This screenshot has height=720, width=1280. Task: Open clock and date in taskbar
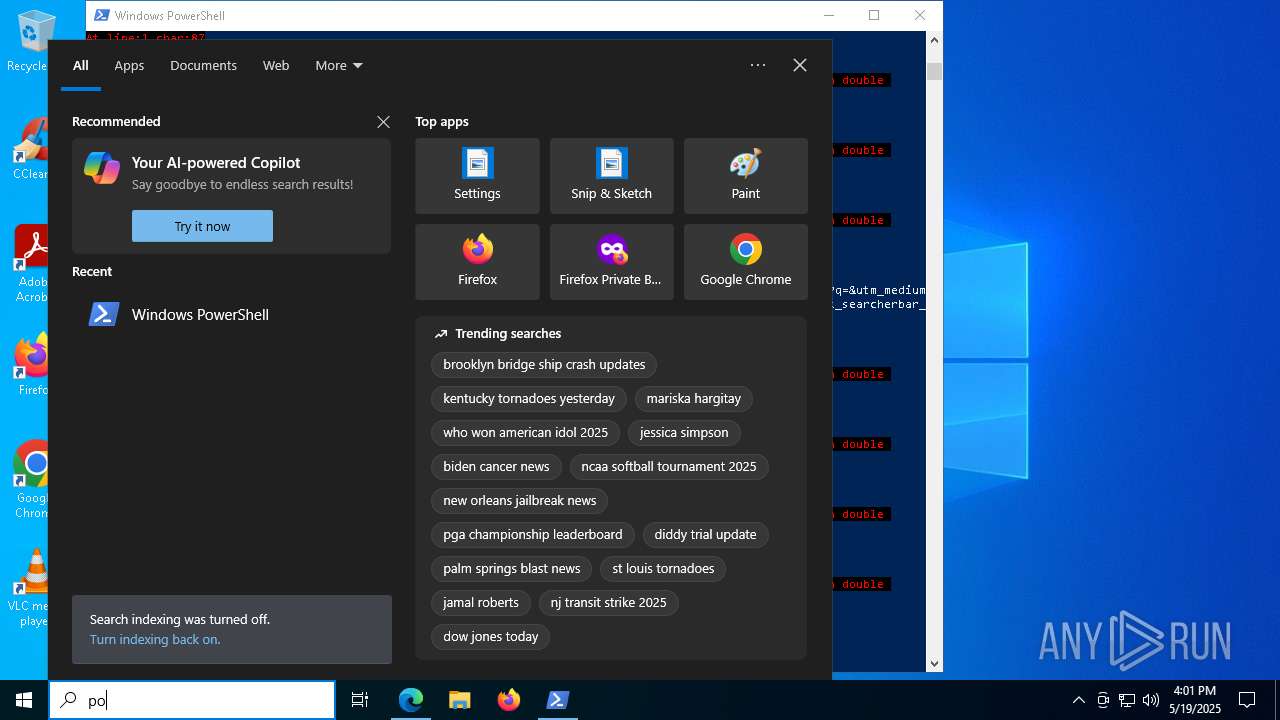coord(1195,700)
